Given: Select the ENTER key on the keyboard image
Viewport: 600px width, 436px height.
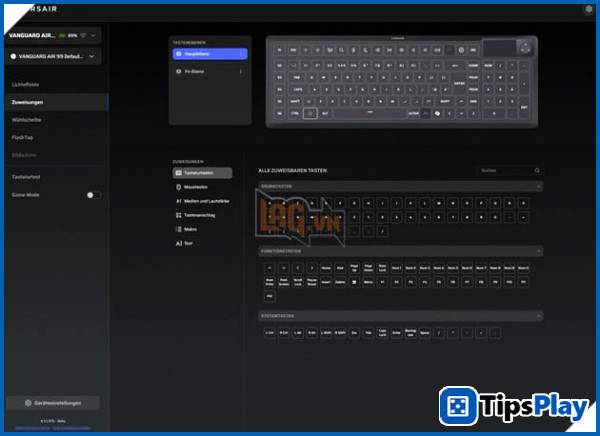Looking at the screenshot, I should coord(459,83).
